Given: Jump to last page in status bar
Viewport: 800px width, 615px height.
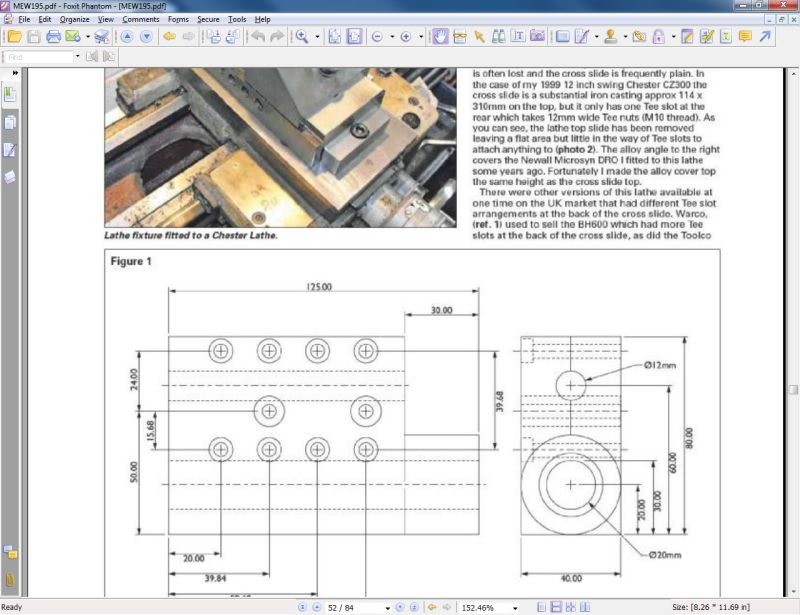Looking at the screenshot, I should click(414, 607).
